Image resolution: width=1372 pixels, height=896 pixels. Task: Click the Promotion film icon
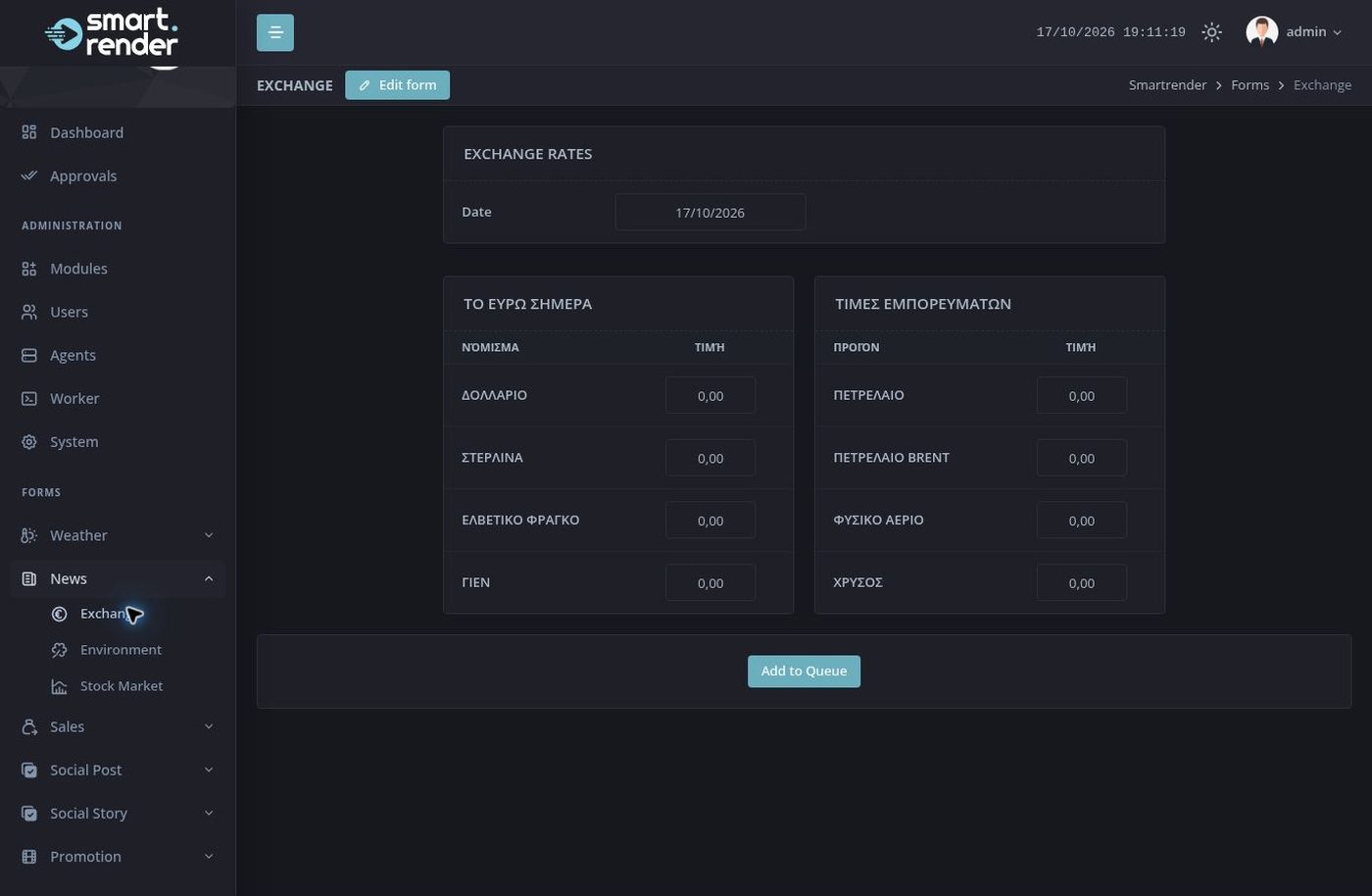[x=29, y=857]
